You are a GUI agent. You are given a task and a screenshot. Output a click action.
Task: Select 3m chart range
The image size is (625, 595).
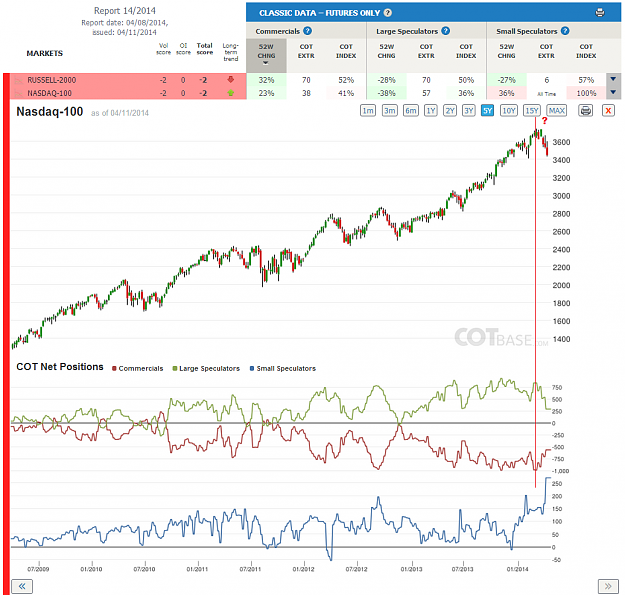pyautogui.click(x=389, y=110)
